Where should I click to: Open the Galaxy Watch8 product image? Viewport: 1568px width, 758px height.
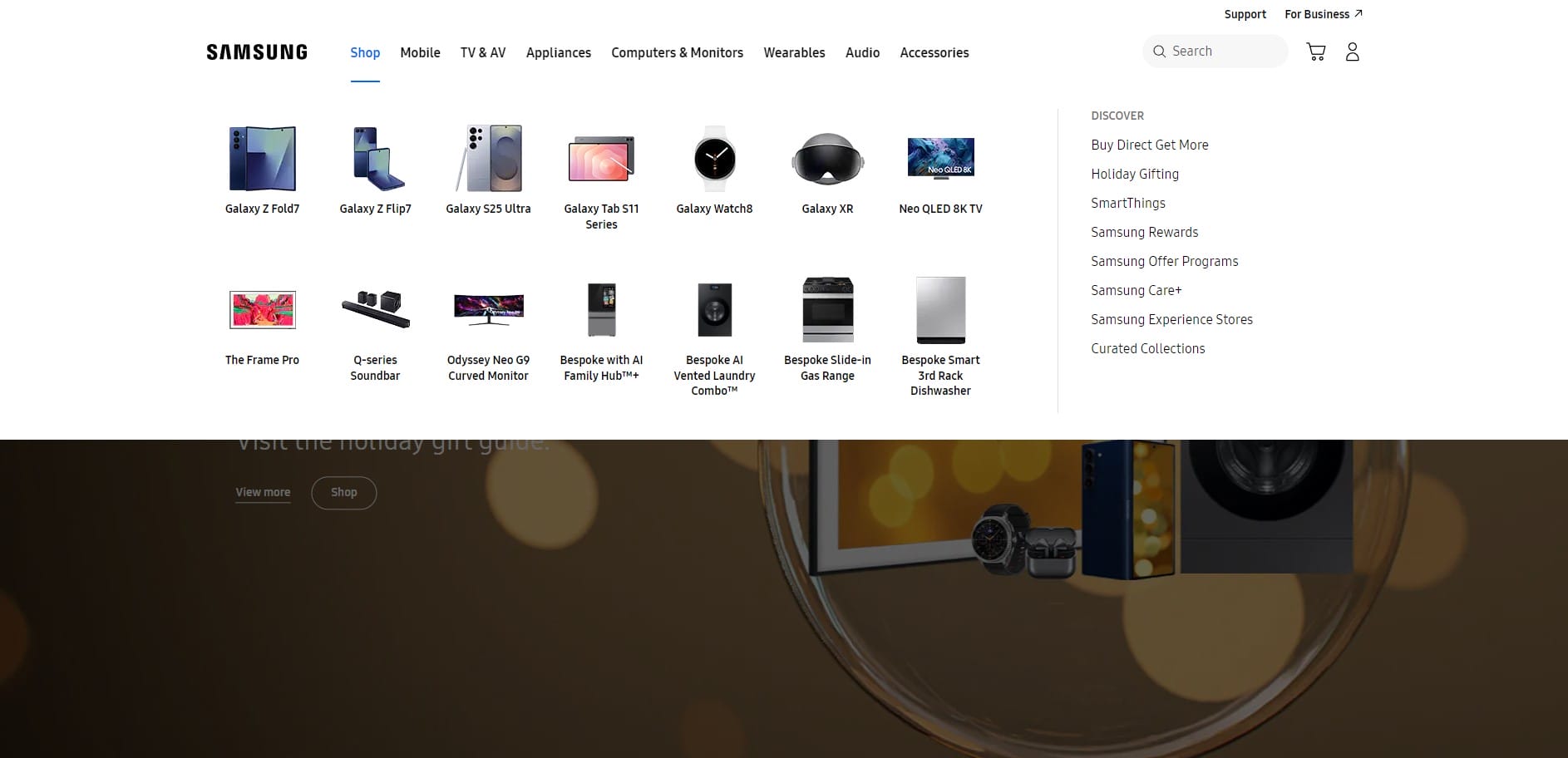(x=714, y=159)
